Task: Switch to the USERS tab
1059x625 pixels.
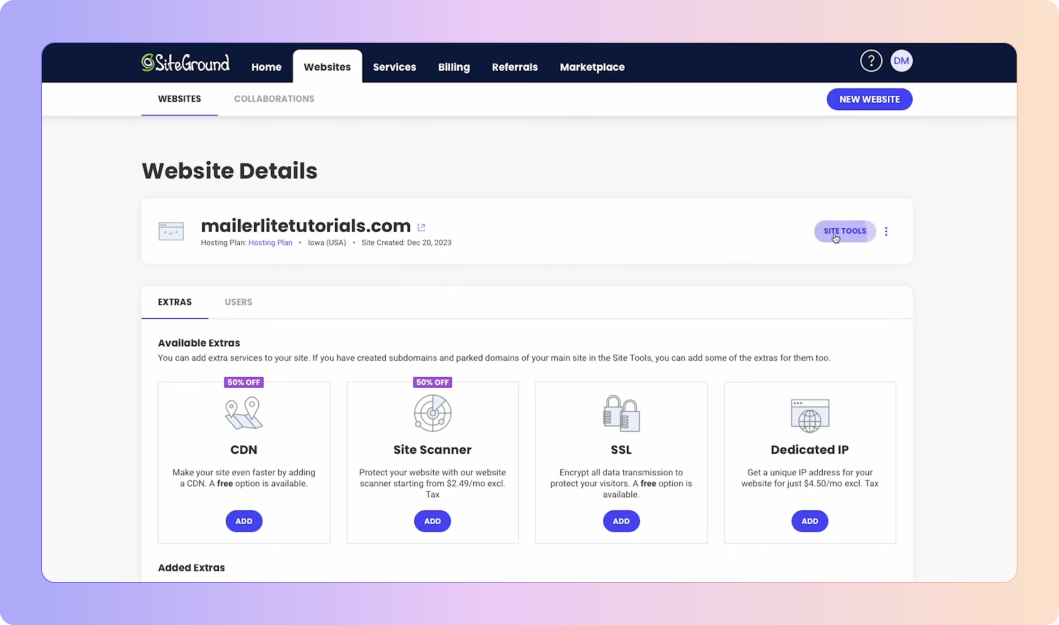Action: click(238, 302)
